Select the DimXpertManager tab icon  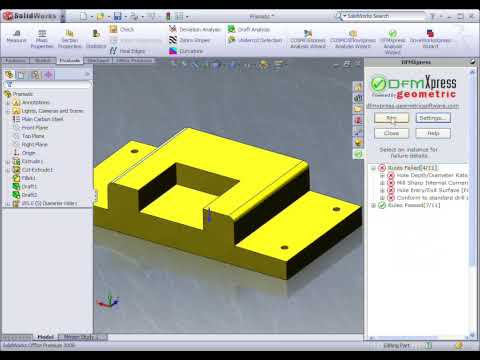48,75
